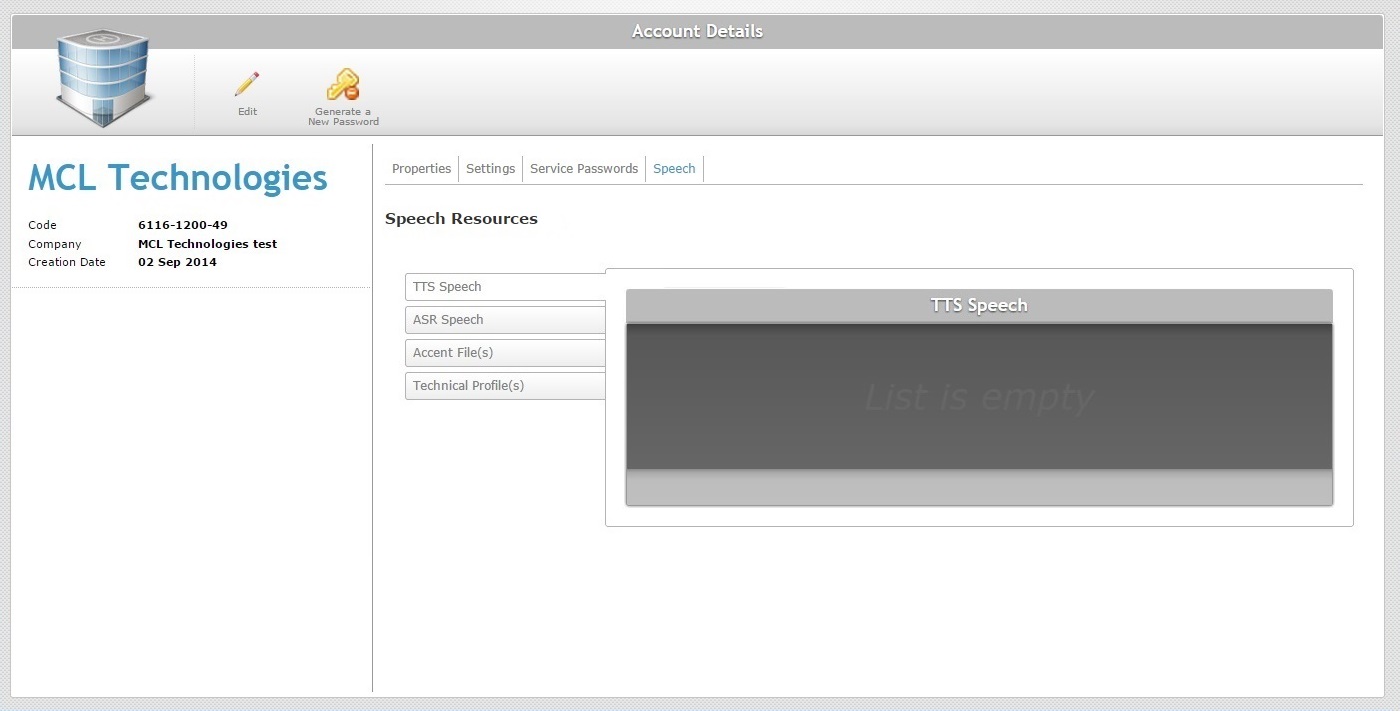Screen dimensions: 1400x711
Task: Select ASR Speech in resource list
Action: [505, 320]
